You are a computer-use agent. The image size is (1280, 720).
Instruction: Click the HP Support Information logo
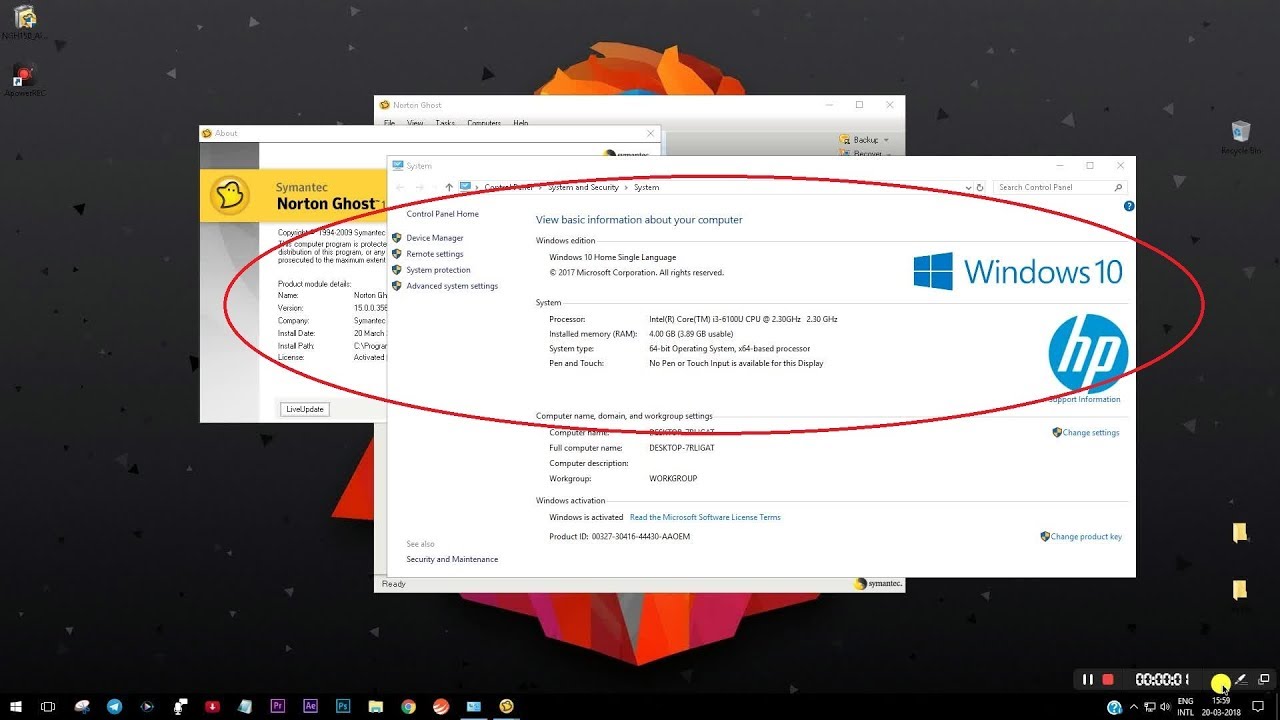[x=1088, y=353]
